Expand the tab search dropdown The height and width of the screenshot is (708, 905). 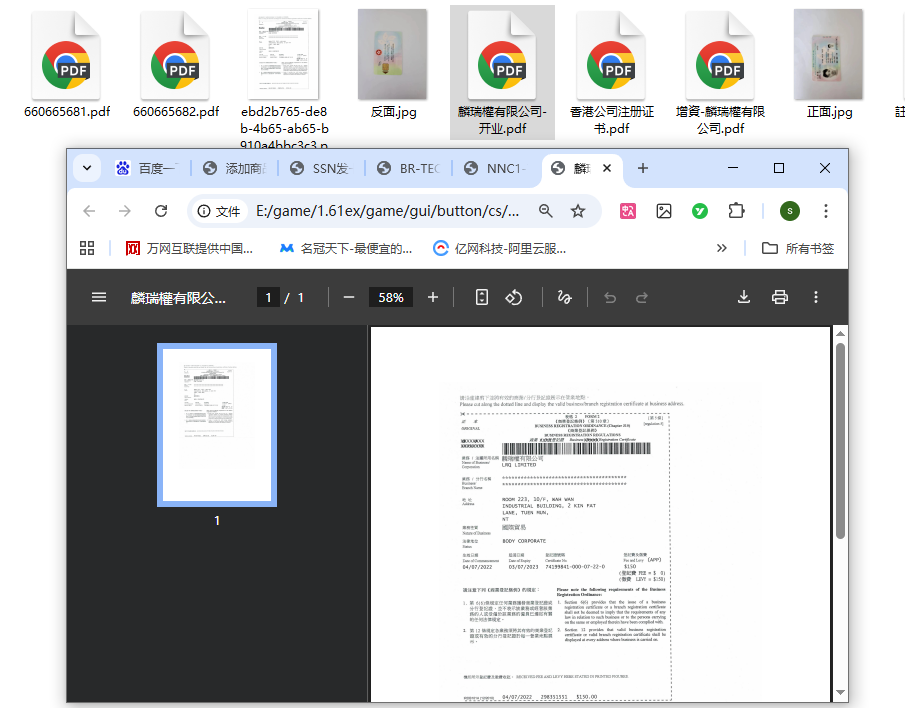click(x=87, y=168)
